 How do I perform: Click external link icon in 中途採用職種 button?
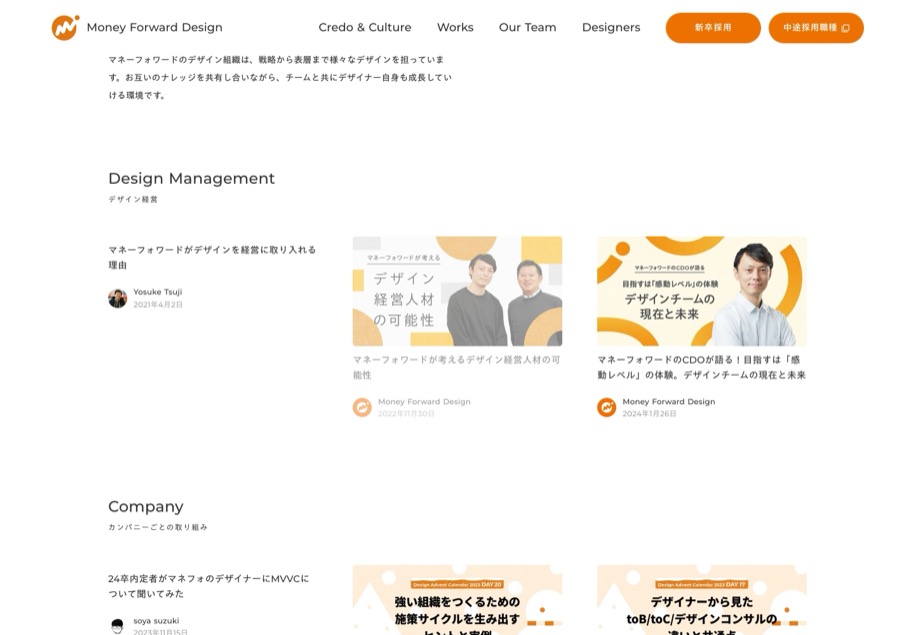(845, 28)
